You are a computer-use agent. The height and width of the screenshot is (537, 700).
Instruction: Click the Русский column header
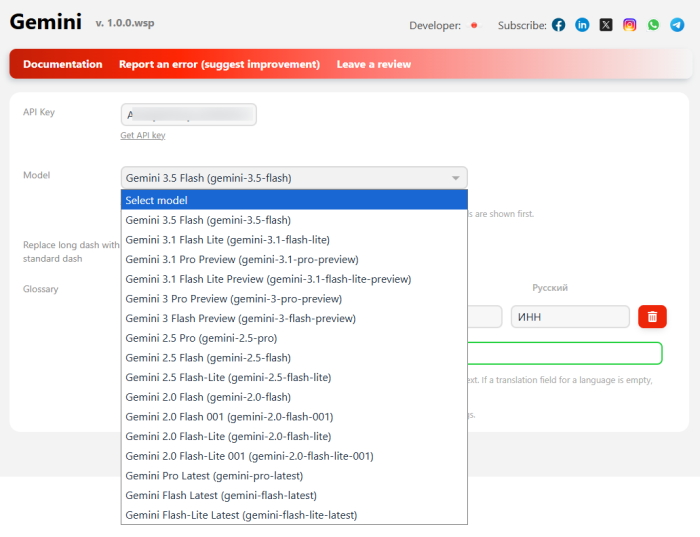tap(550, 288)
